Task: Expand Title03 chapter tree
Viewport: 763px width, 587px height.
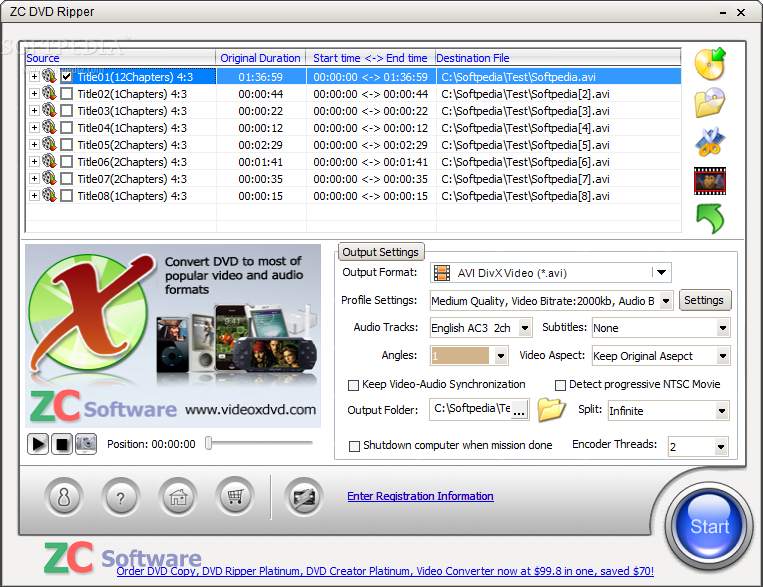Action: [34, 110]
